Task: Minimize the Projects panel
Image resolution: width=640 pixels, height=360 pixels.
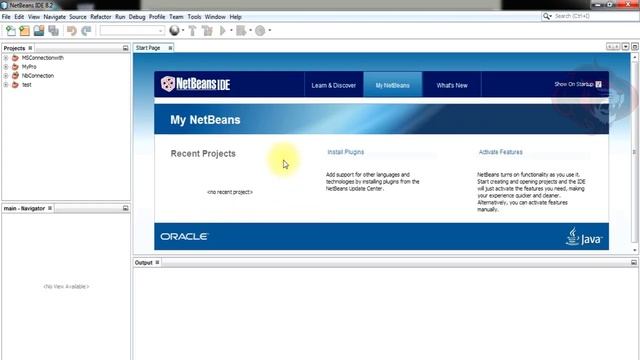Action: (125, 48)
